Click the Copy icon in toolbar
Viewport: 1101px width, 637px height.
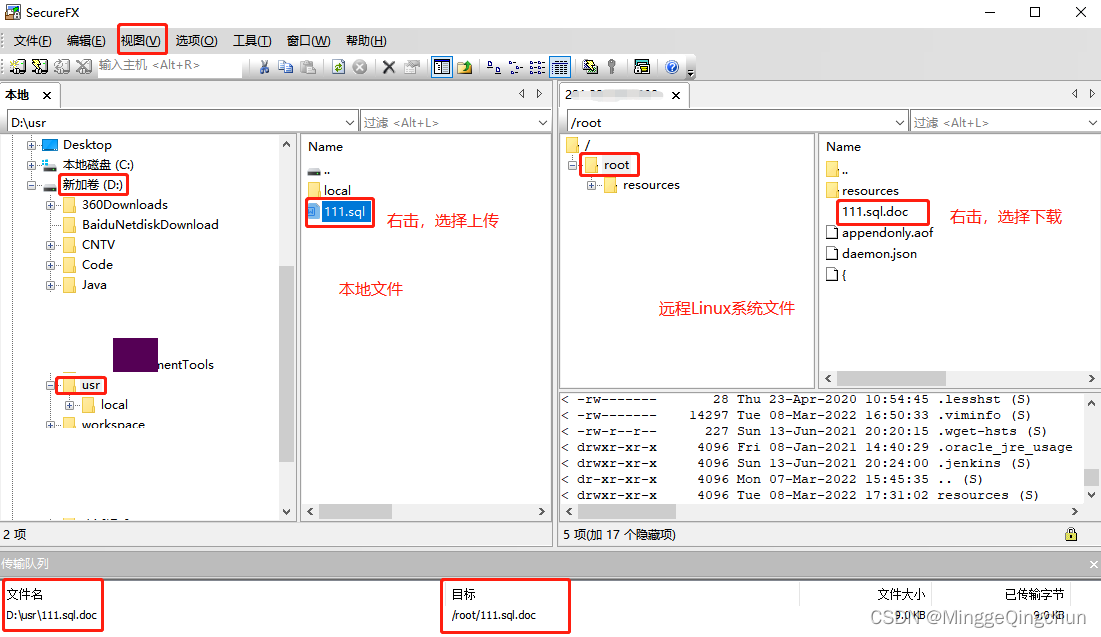285,67
